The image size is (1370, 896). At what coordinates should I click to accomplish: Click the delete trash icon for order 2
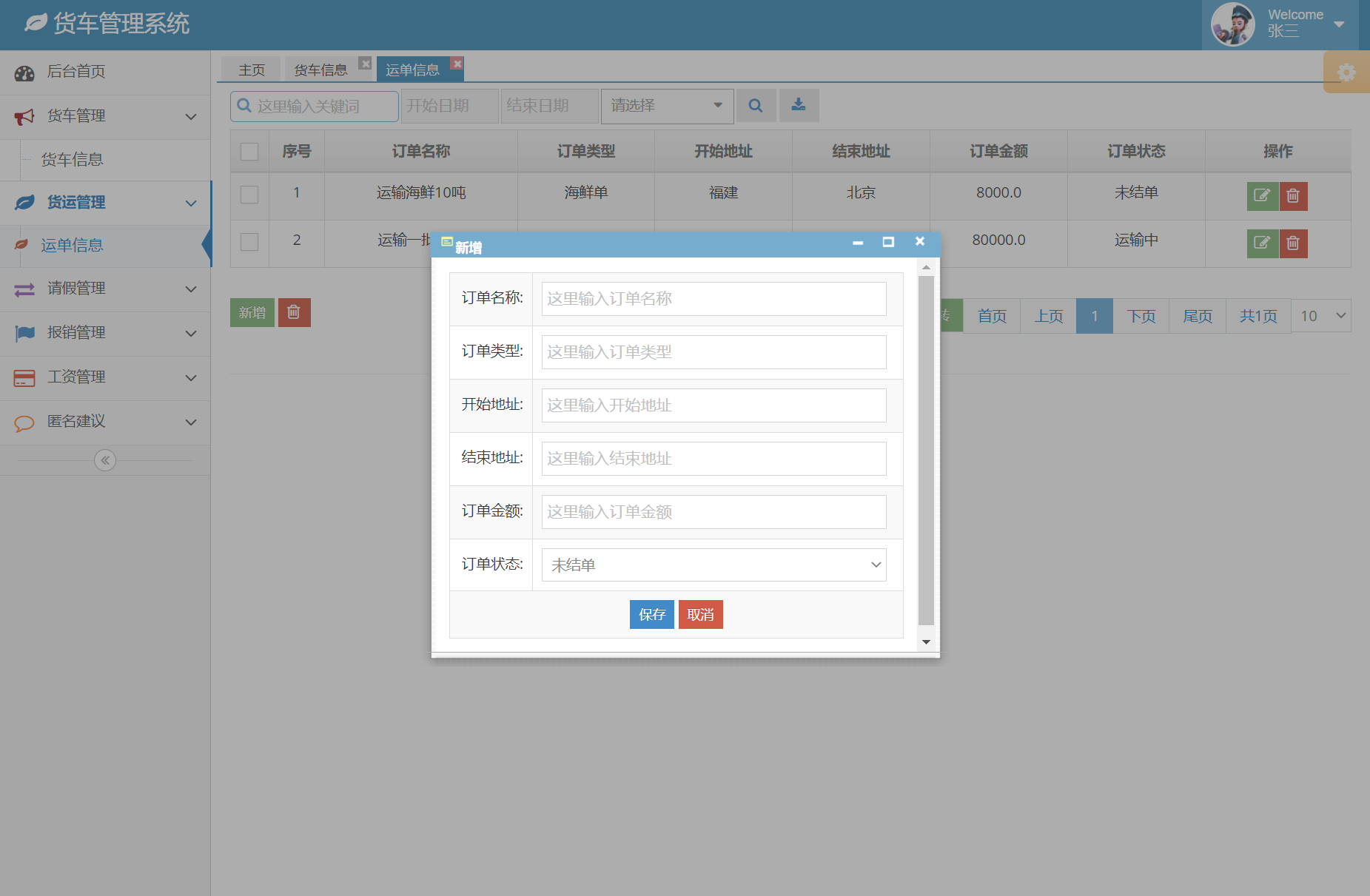click(x=1293, y=243)
